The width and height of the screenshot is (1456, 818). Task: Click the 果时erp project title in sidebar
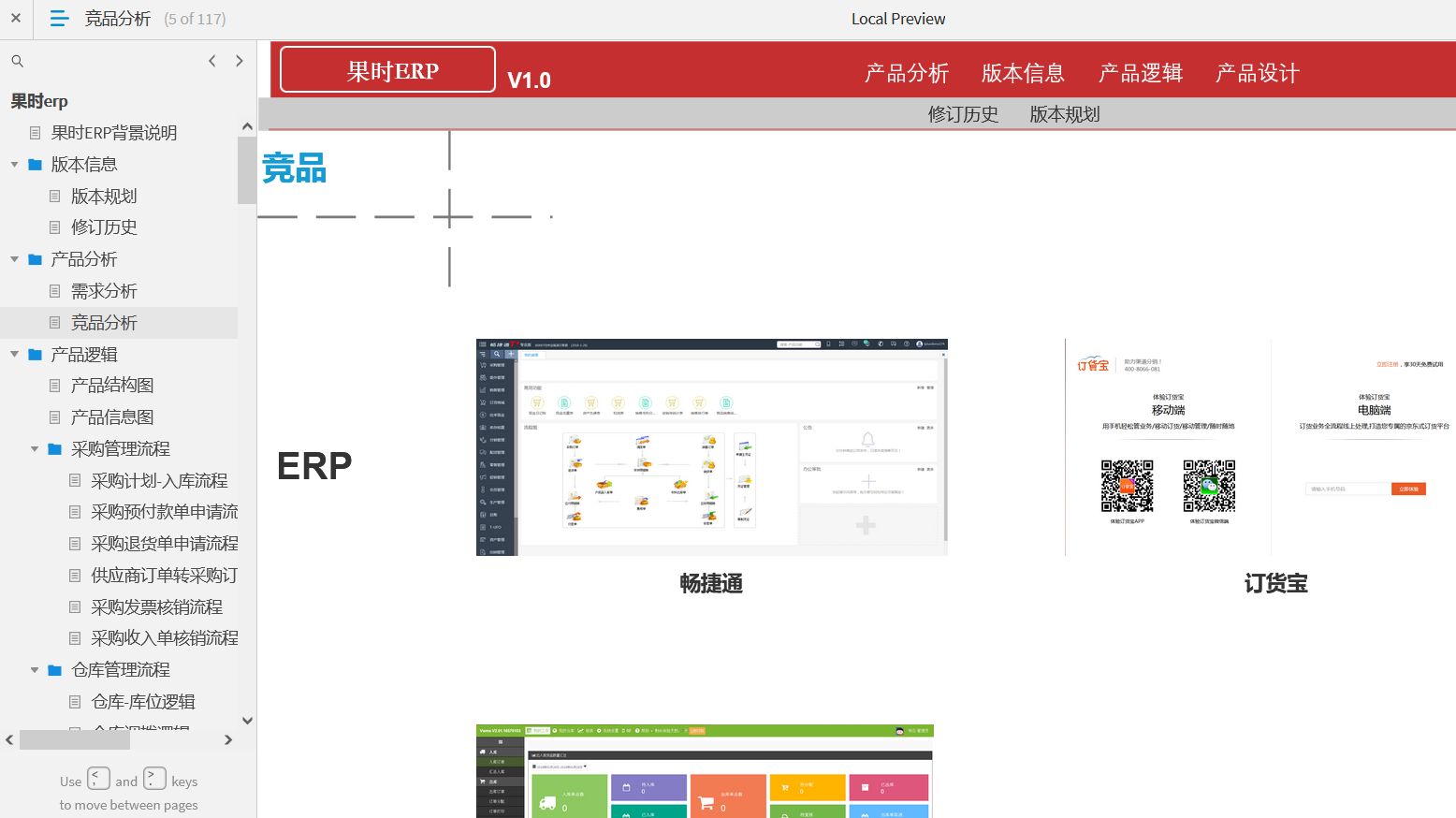click(39, 101)
